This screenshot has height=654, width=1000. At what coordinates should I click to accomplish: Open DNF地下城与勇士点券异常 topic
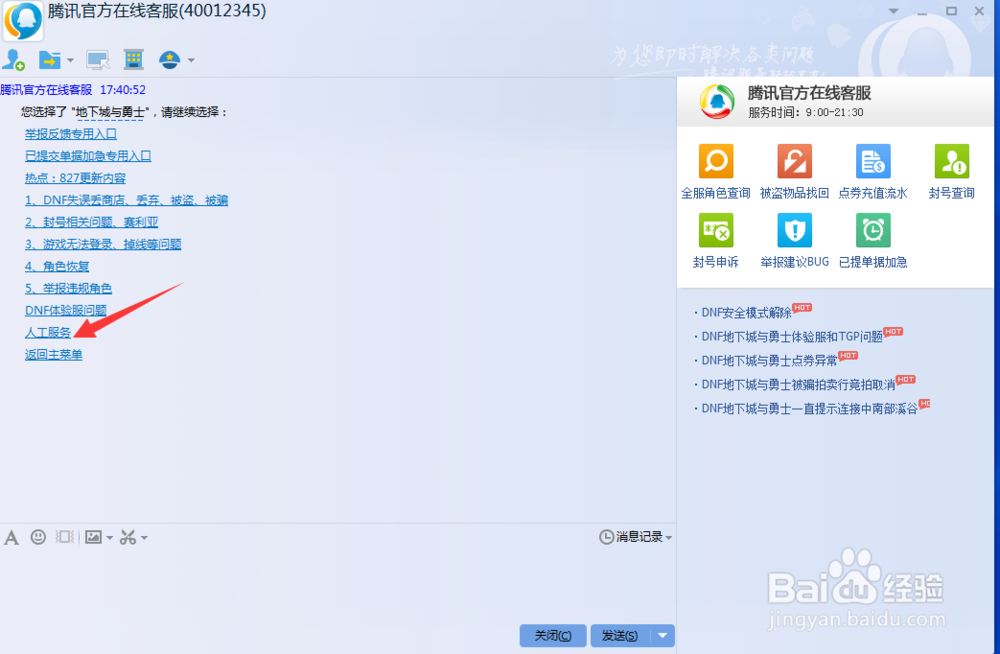pyautogui.click(x=768, y=360)
